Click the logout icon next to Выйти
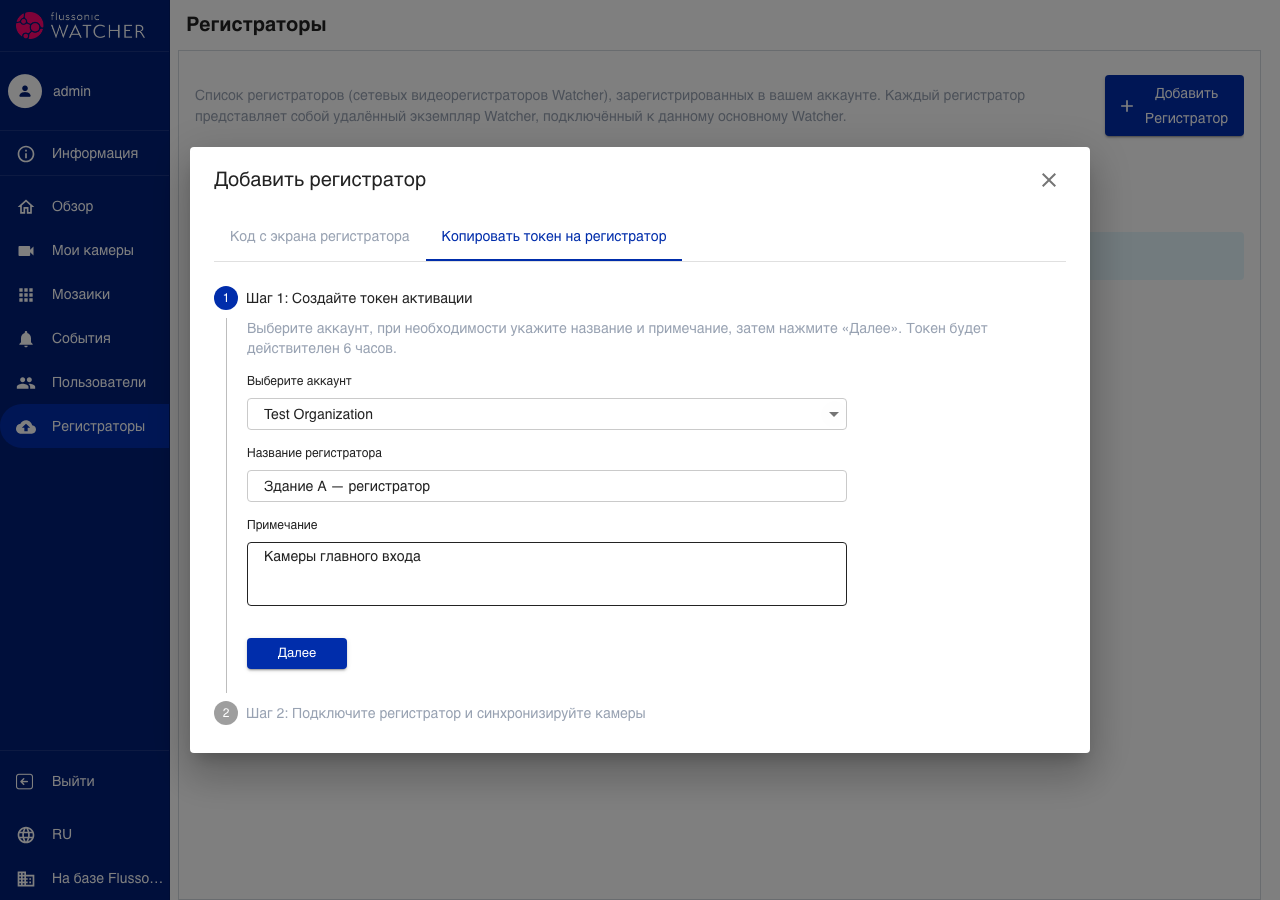1280x900 pixels. [x=26, y=782]
